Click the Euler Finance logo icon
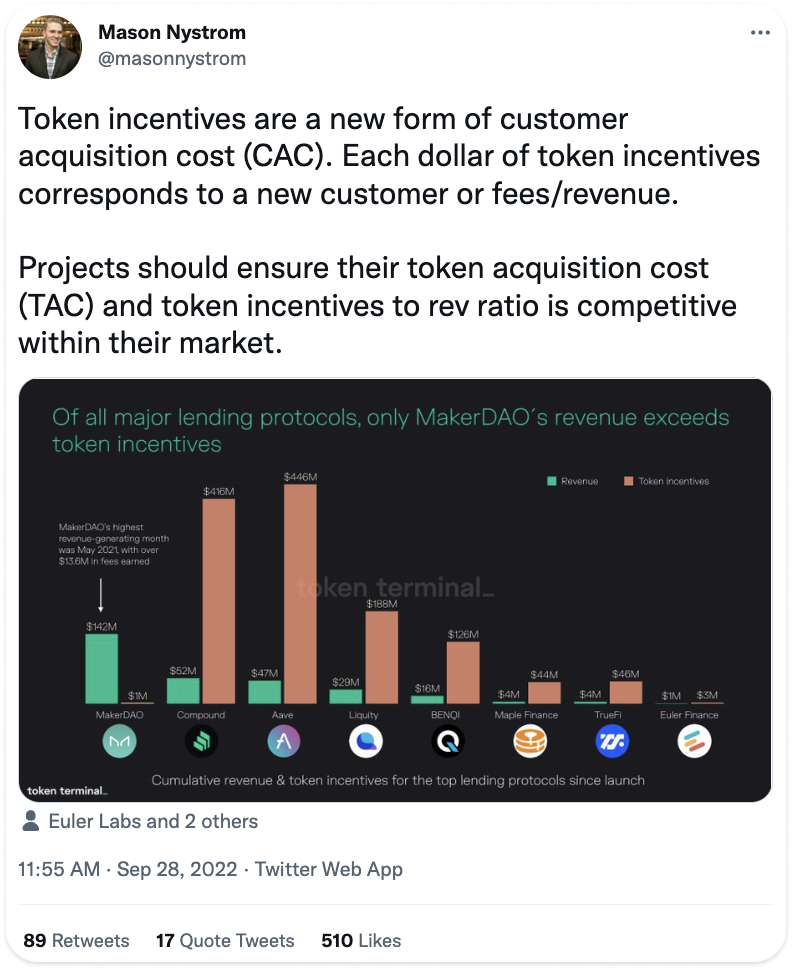This screenshot has width=792, height=970. tap(694, 741)
